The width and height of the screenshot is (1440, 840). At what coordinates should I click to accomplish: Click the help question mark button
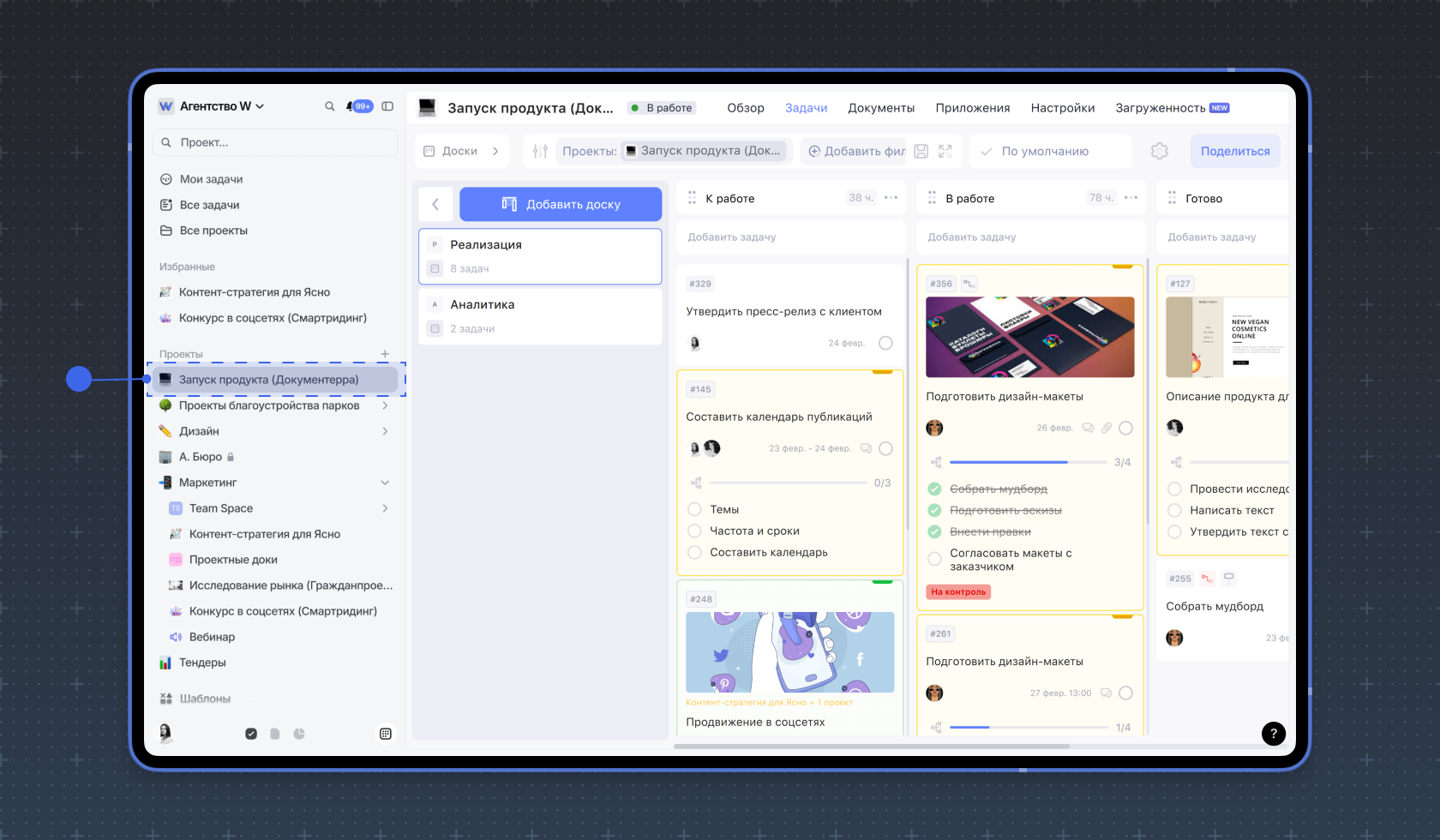pyautogui.click(x=1273, y=733)
